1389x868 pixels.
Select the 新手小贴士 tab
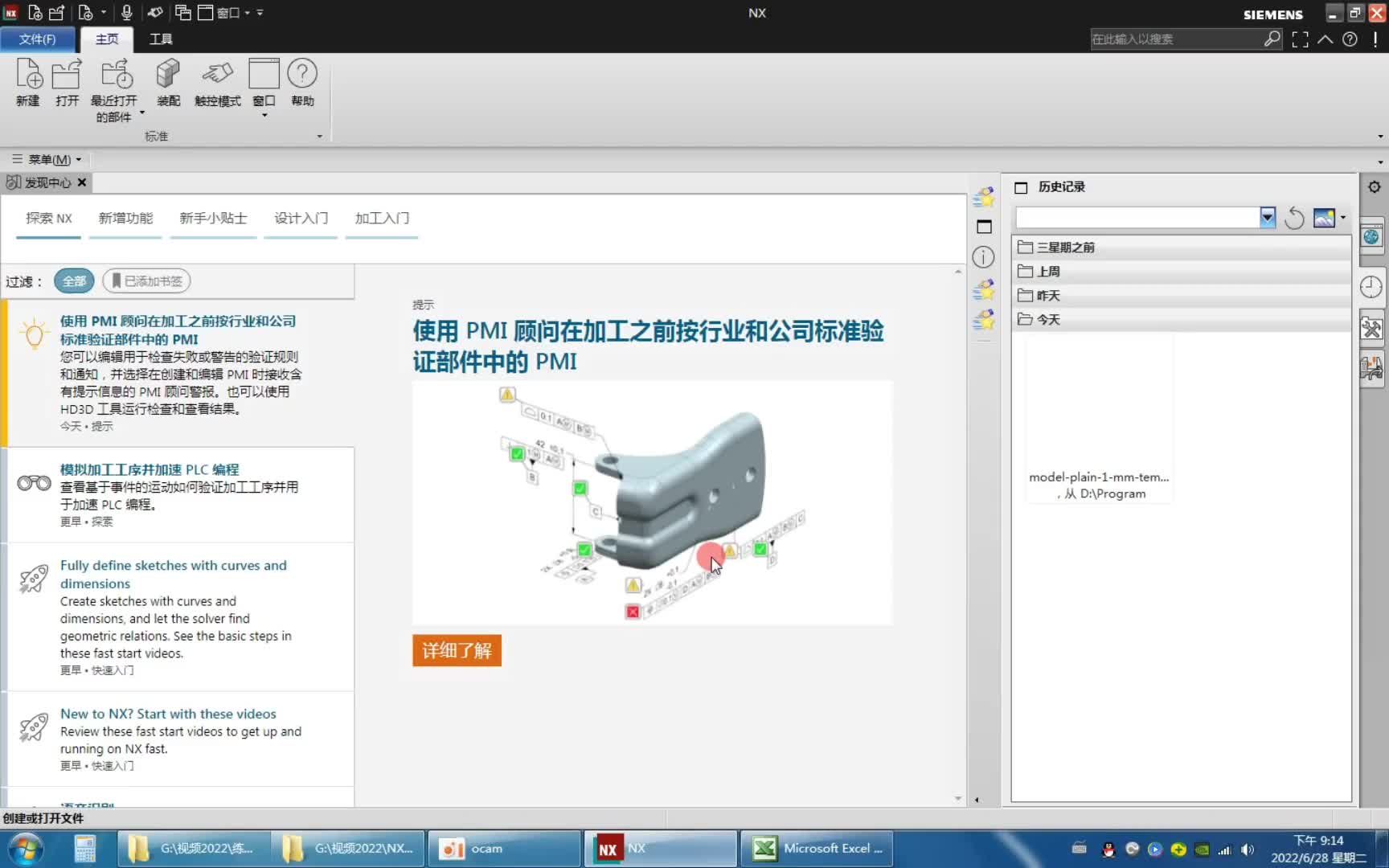point(213,219)
